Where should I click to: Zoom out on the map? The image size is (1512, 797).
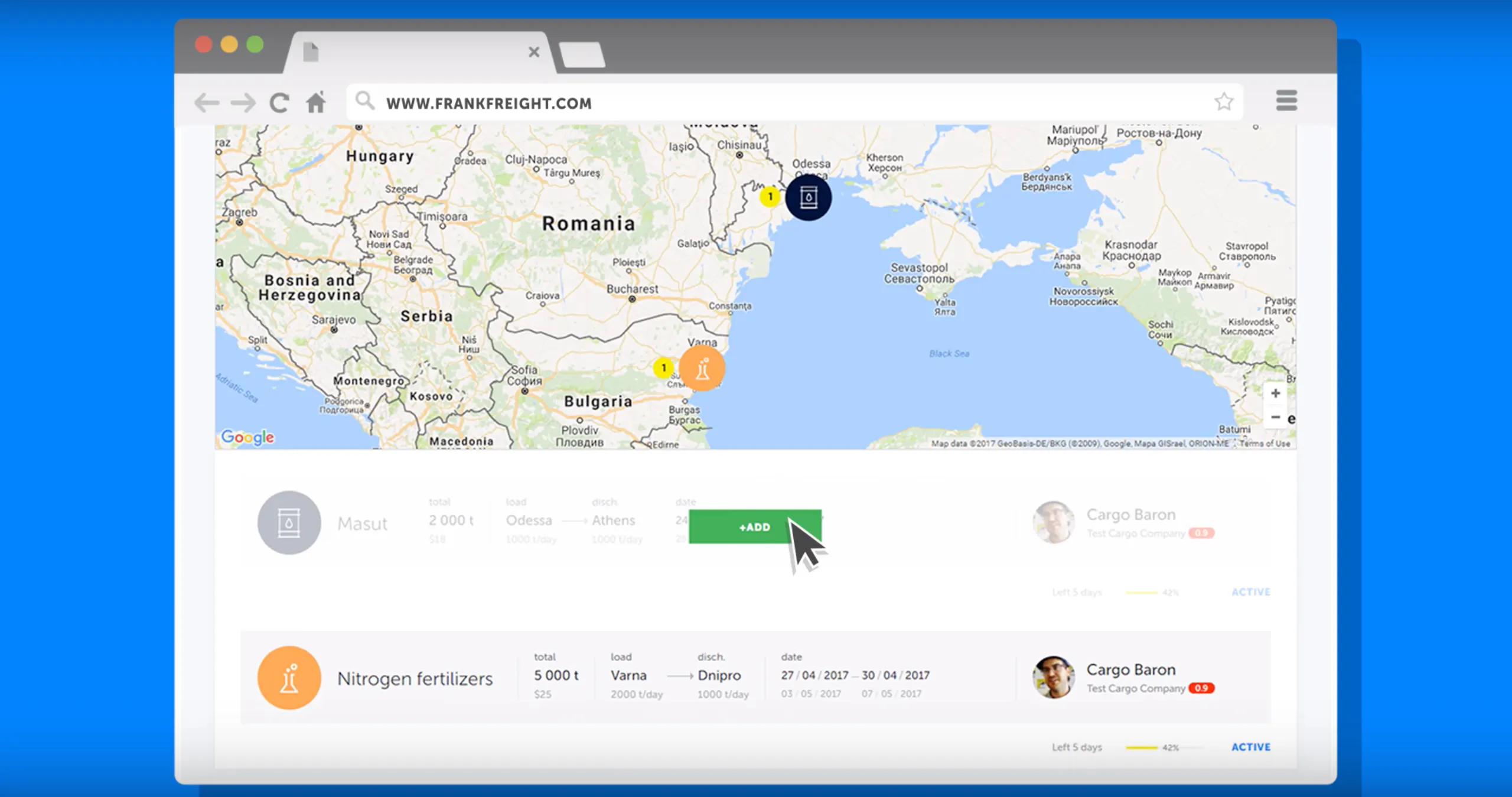coord(1275,417)
